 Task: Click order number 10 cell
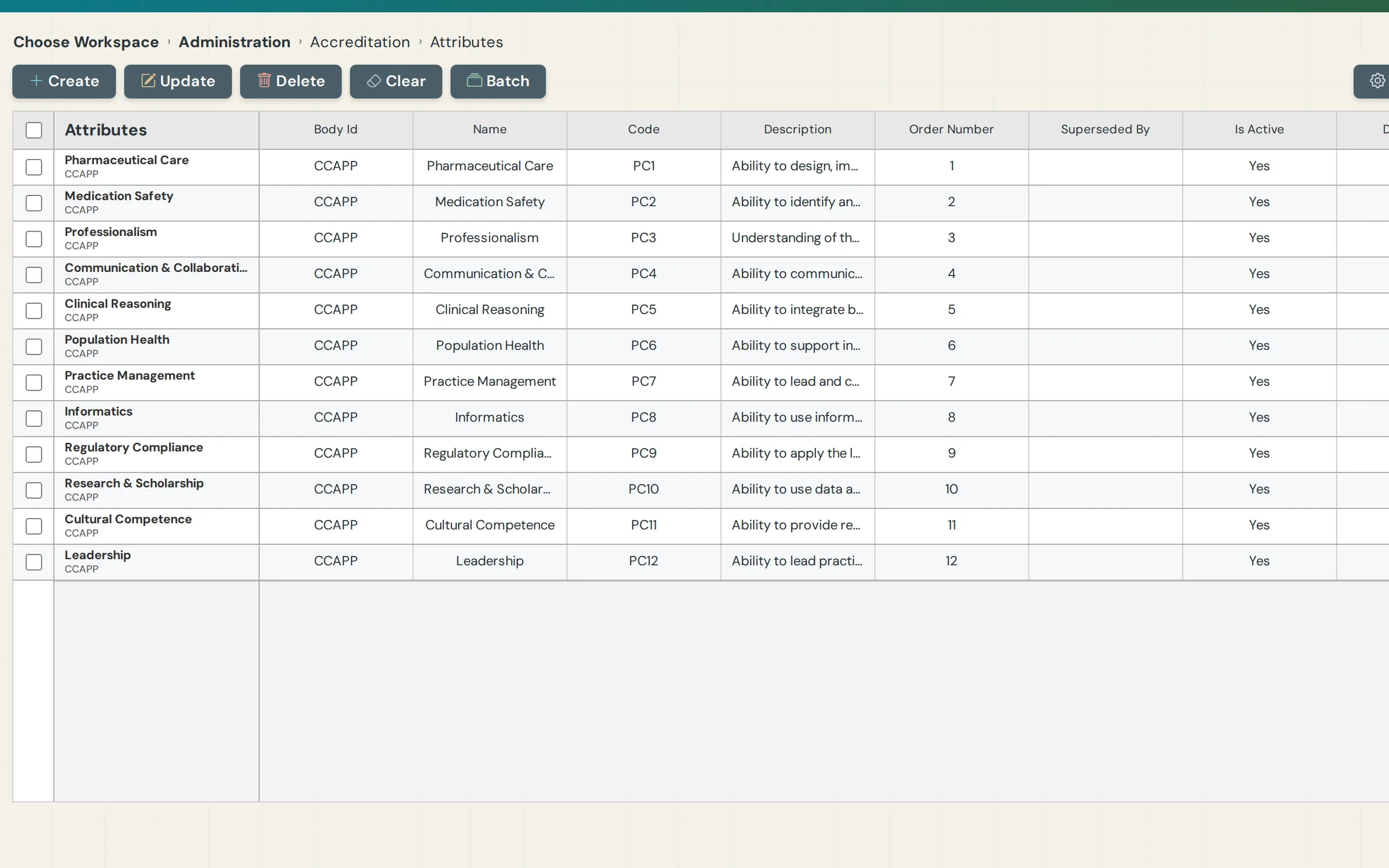click(951, 489)
